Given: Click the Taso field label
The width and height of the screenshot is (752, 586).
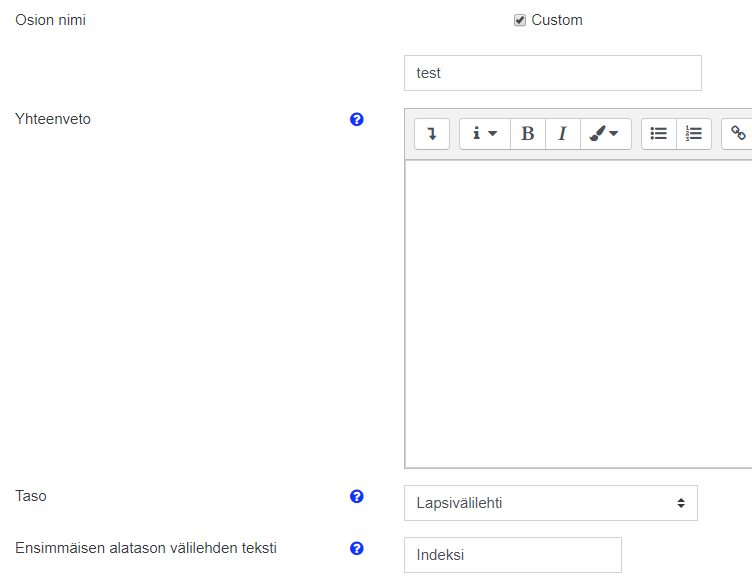Looking at the screenshot, I should coord(31,496).
